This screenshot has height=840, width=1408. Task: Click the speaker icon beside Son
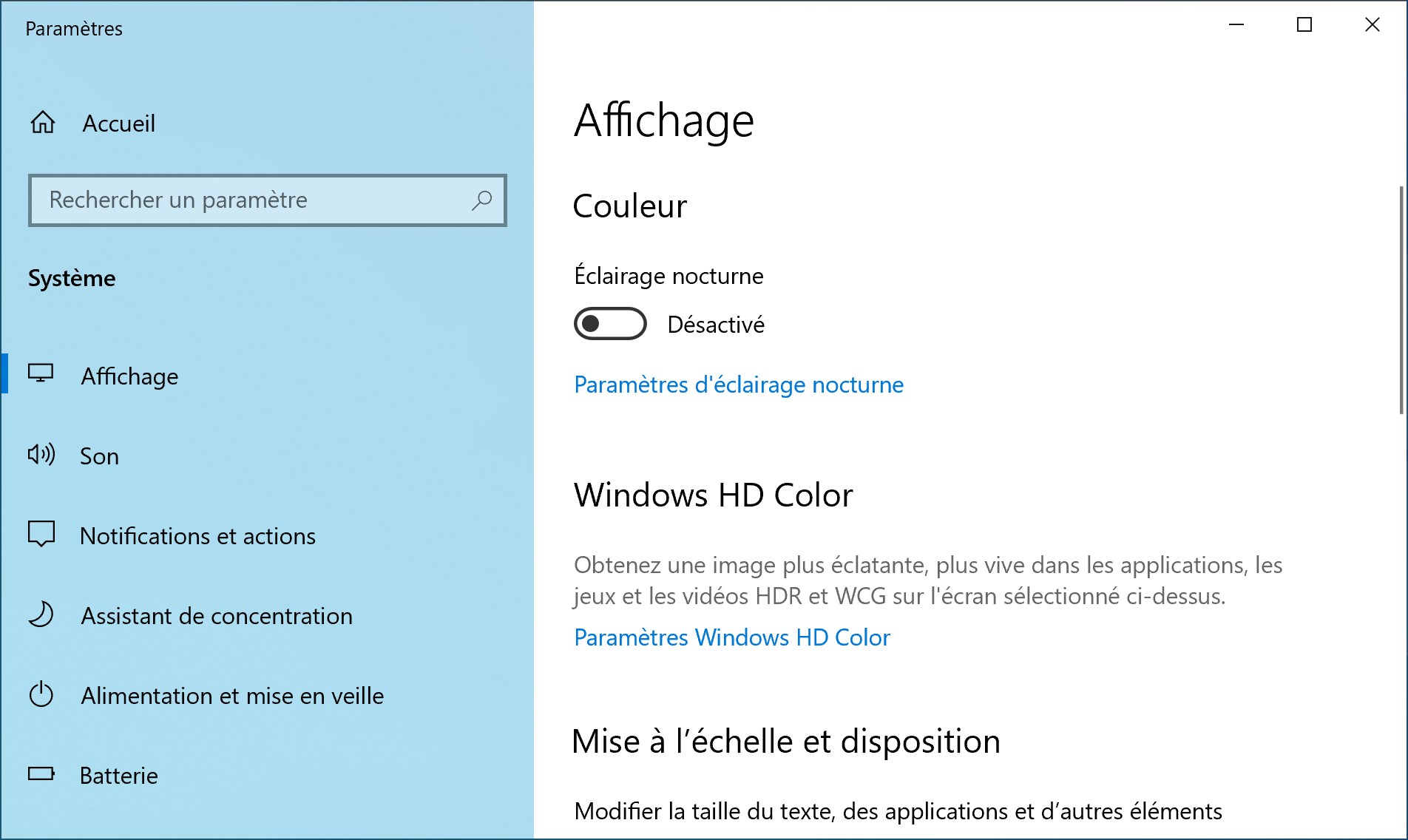click(41, 454)
